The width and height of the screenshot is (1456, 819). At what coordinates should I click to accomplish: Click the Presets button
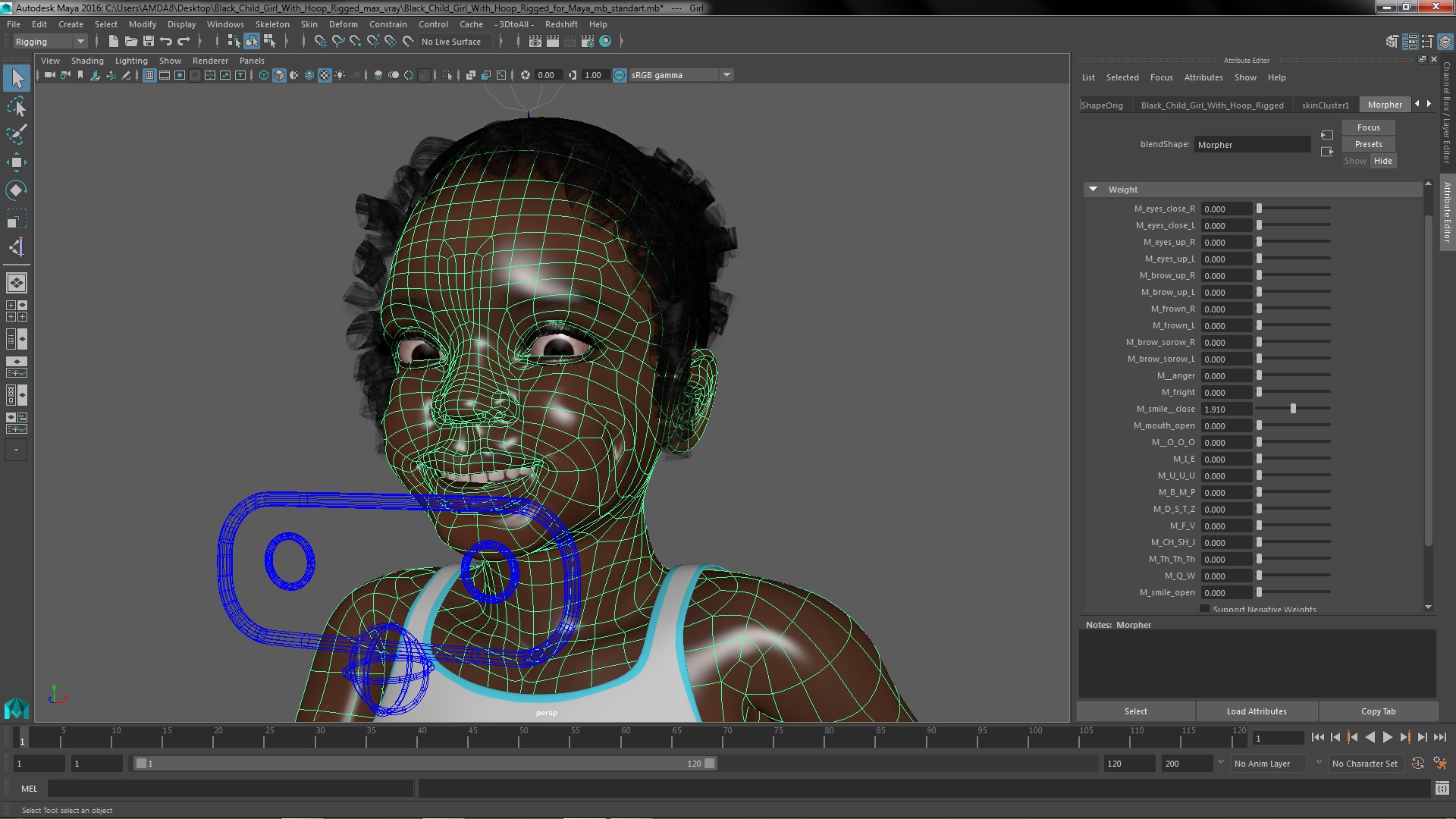click(1368, 144)
